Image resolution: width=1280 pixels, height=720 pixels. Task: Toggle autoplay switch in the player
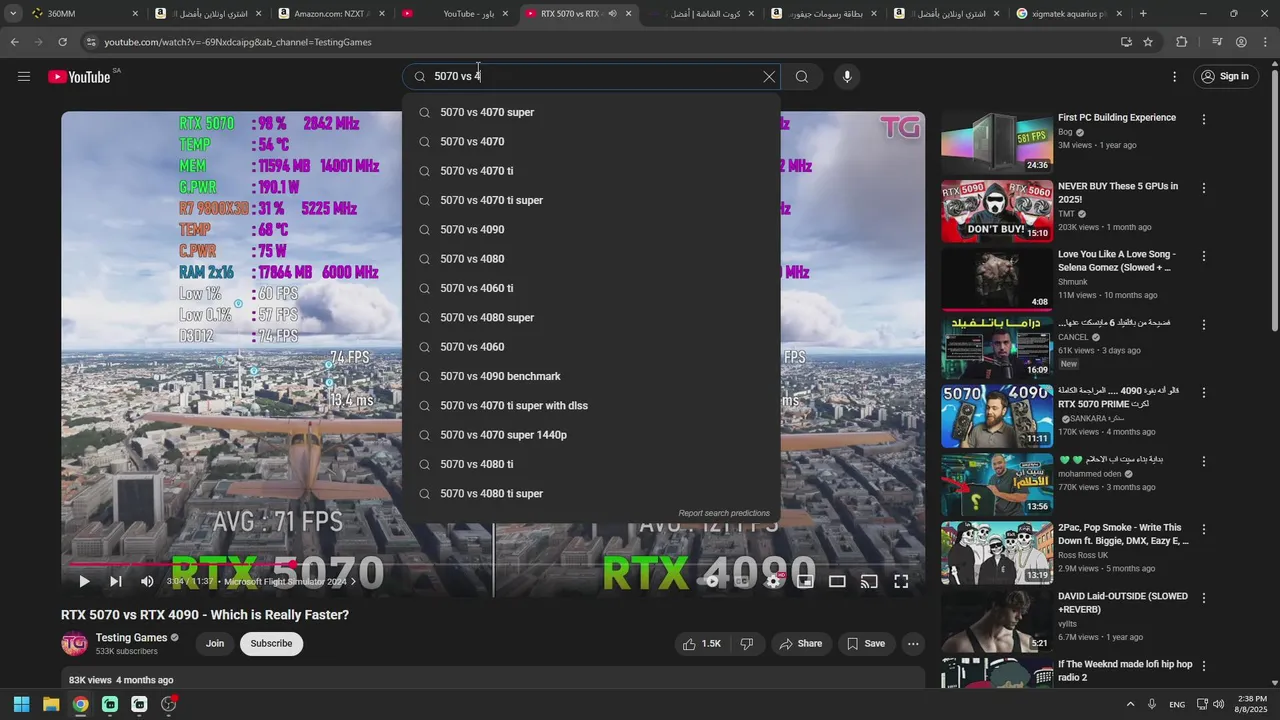pos(712,581)
